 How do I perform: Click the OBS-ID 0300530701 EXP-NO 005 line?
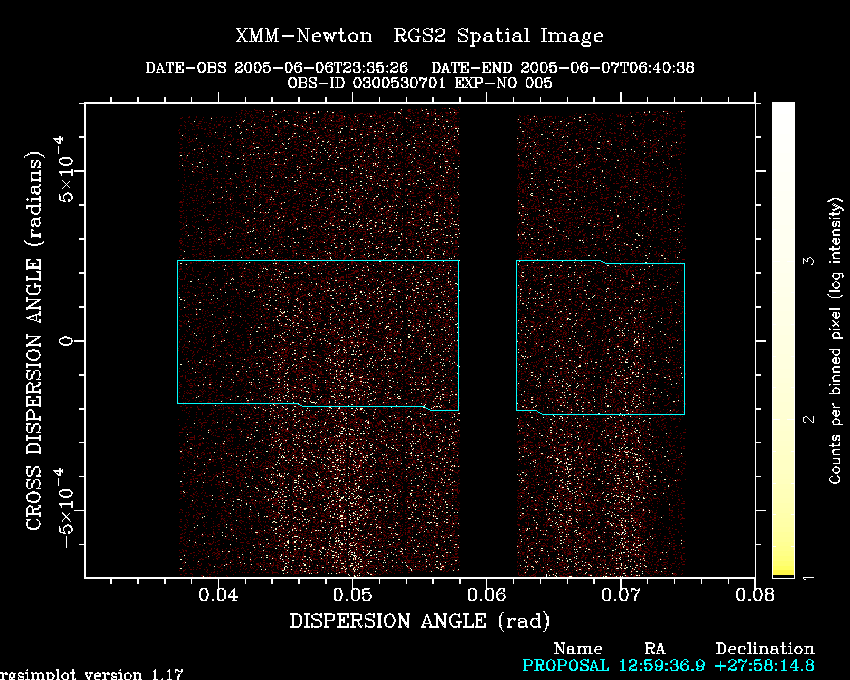pos(420,83)
